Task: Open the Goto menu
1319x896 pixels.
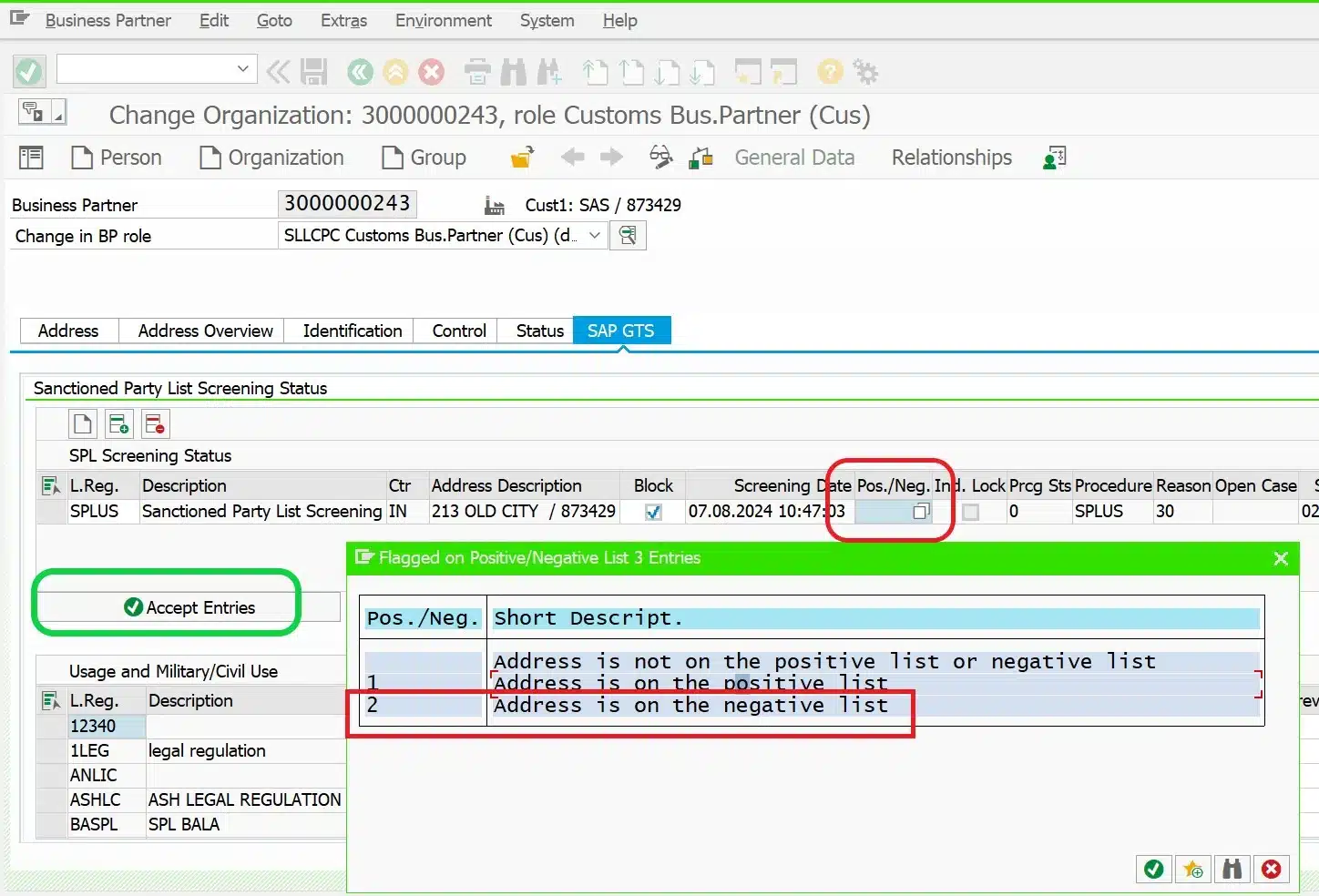Action: tap(274, 20)
